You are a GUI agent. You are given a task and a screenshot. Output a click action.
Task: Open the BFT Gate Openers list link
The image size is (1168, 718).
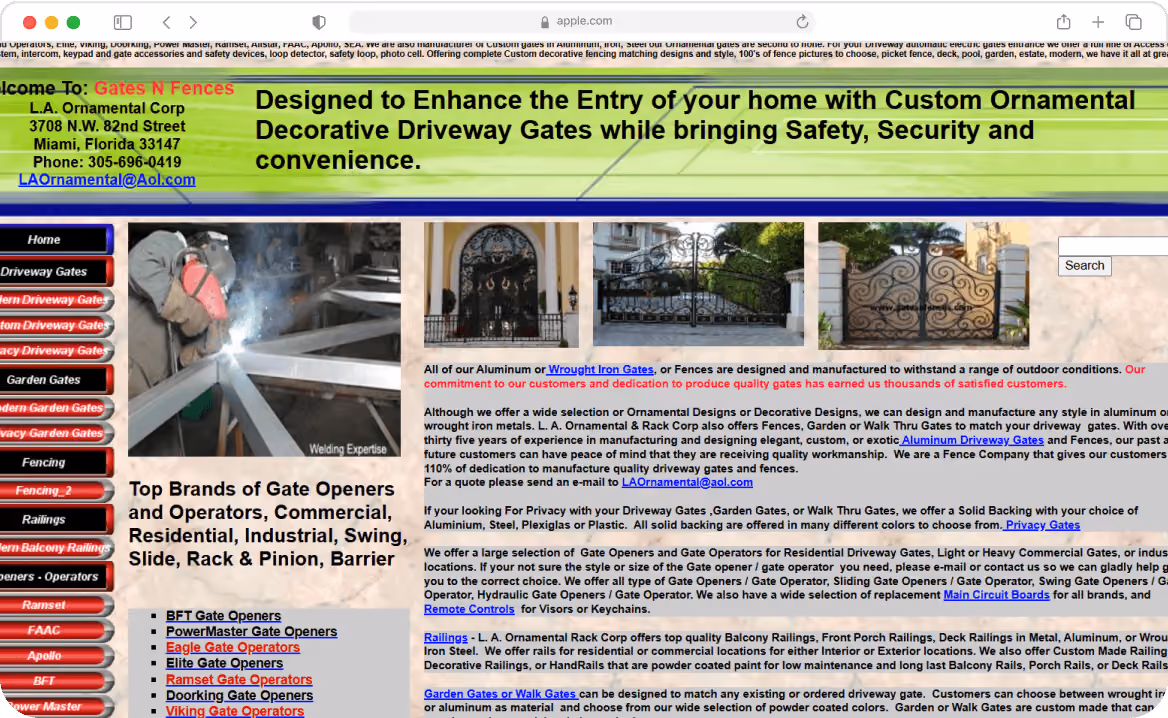(223, 616)
